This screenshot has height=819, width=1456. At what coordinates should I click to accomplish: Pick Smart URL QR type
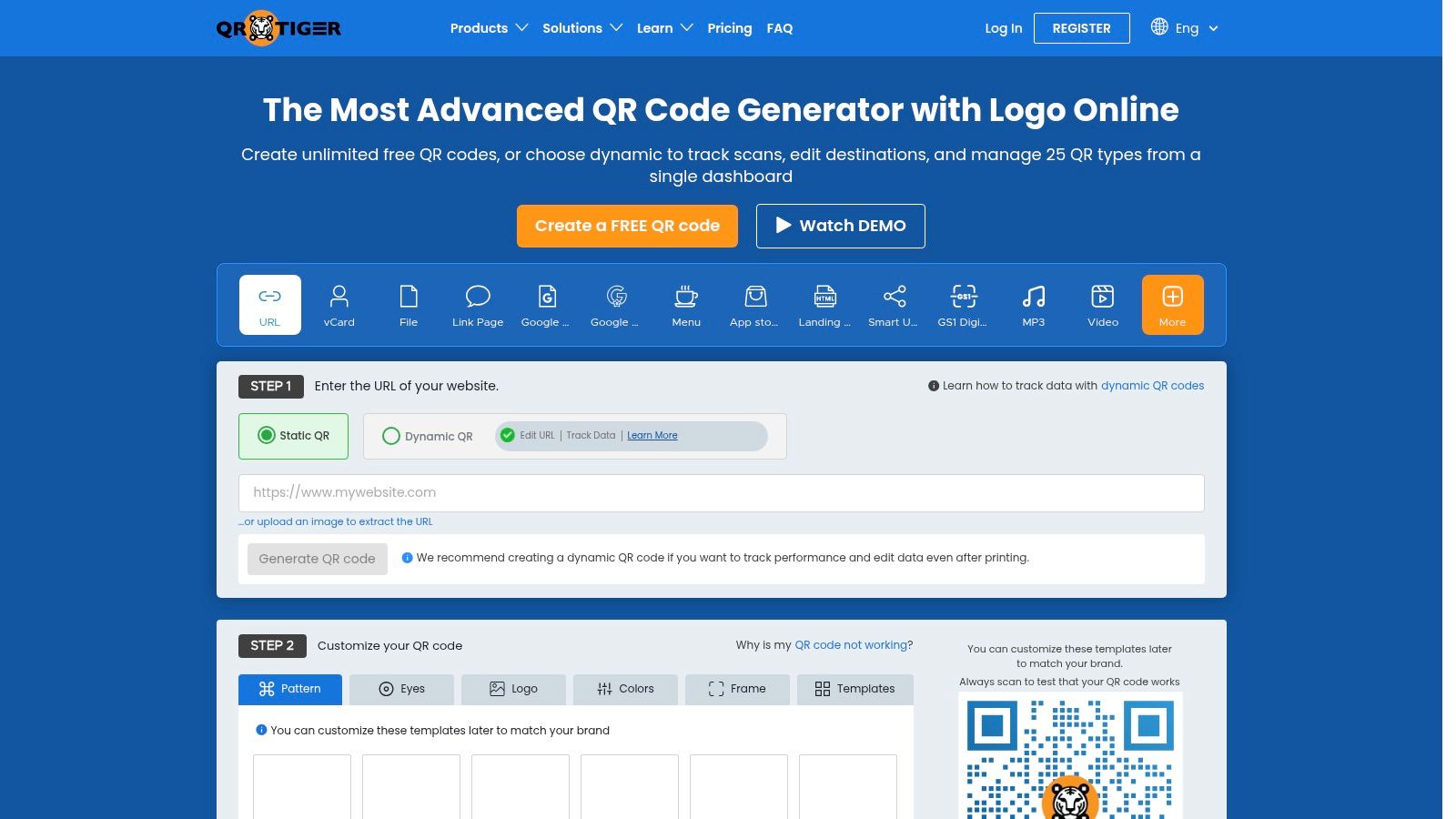tap(894, 305)
